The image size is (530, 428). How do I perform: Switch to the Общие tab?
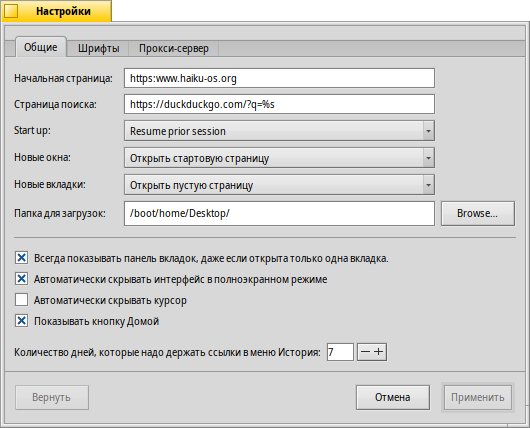click(41, 47)
